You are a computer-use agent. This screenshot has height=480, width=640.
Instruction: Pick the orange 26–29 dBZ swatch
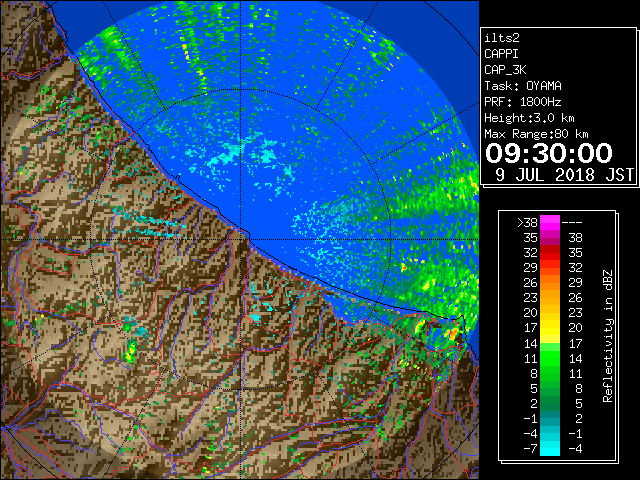550,282
